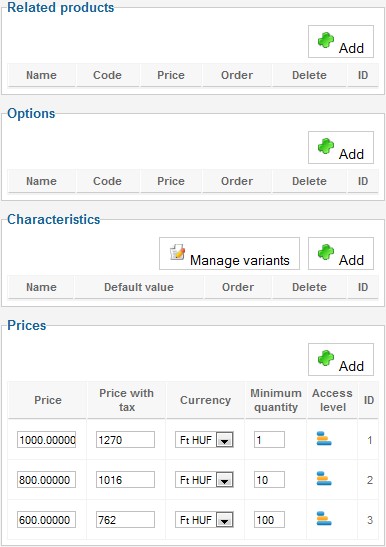The image size is (386, 547).
Task: Open access level icon for price ID 3
Action: tap(324, 519)
